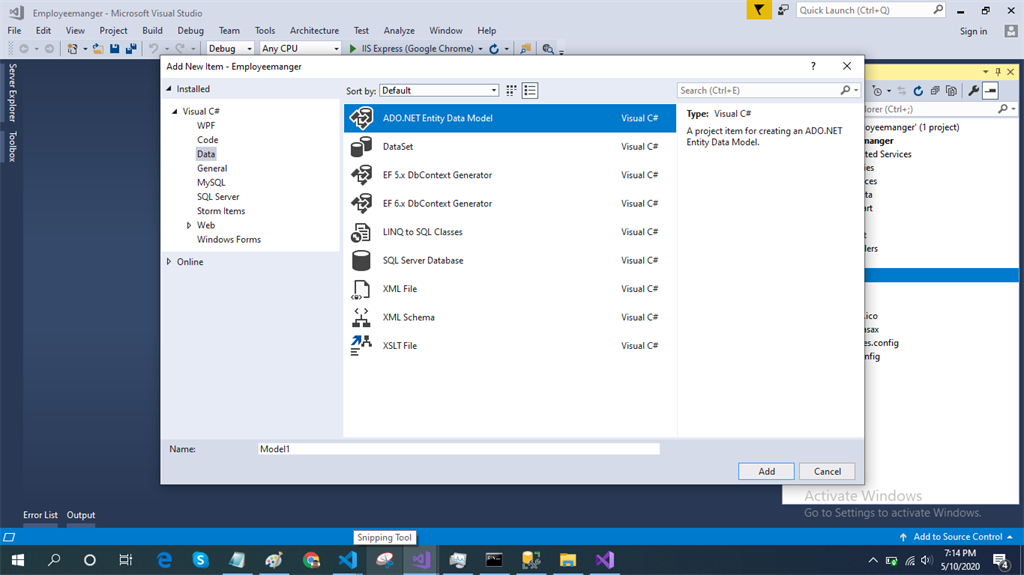Click the Cancel button
1024x575 pixels.
[827, 471]
